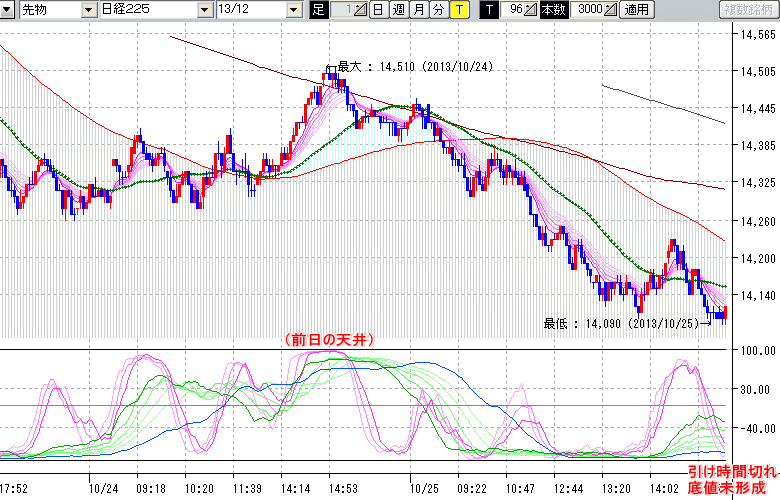This screenshot has width=780, height=500.
Task: Select minute bars (分) timeframe
Action: coord(438,10)
